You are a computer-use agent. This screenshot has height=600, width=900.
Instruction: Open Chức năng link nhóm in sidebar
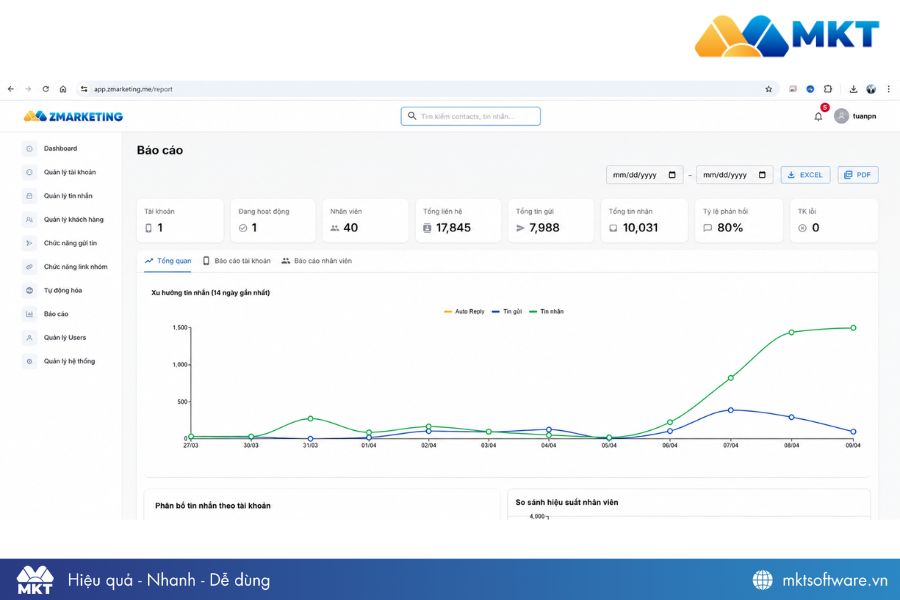[75, 267]
